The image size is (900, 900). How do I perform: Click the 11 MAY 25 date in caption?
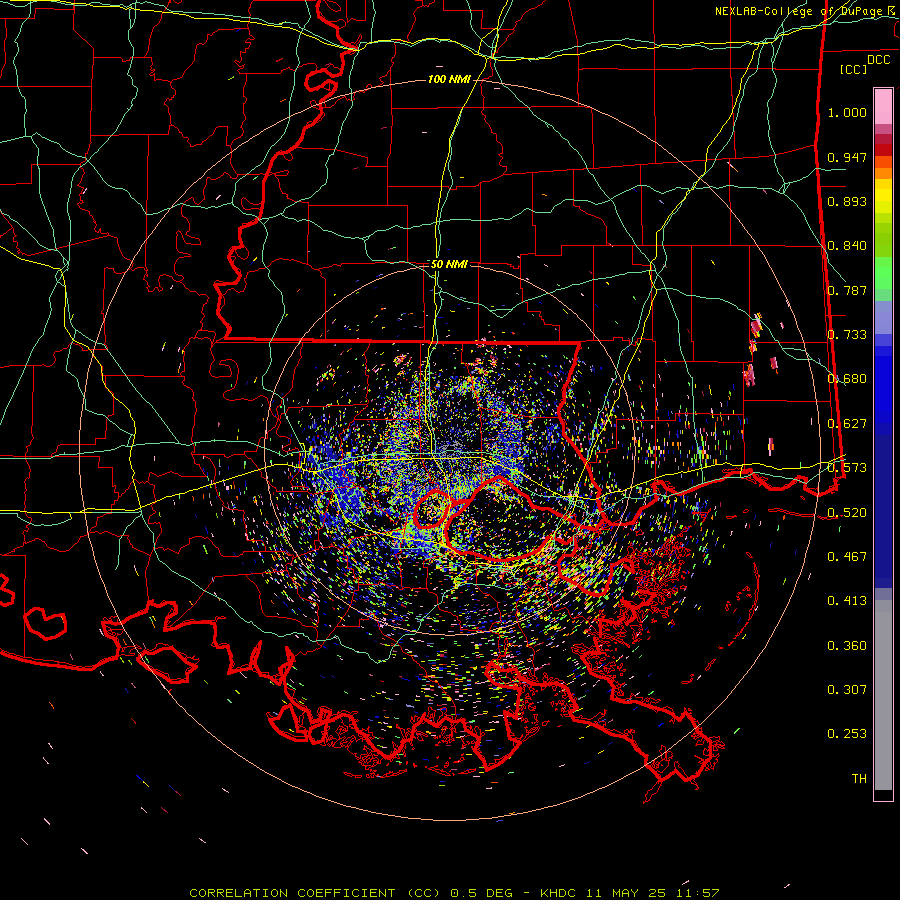(x=626, y=893)
